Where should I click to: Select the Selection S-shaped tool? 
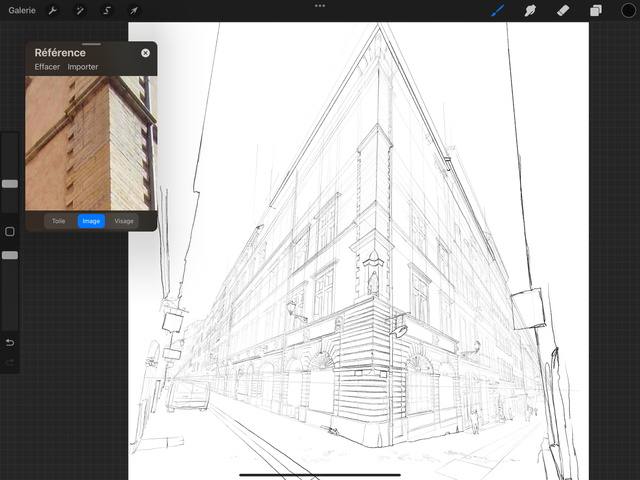(x=107, y=11)
